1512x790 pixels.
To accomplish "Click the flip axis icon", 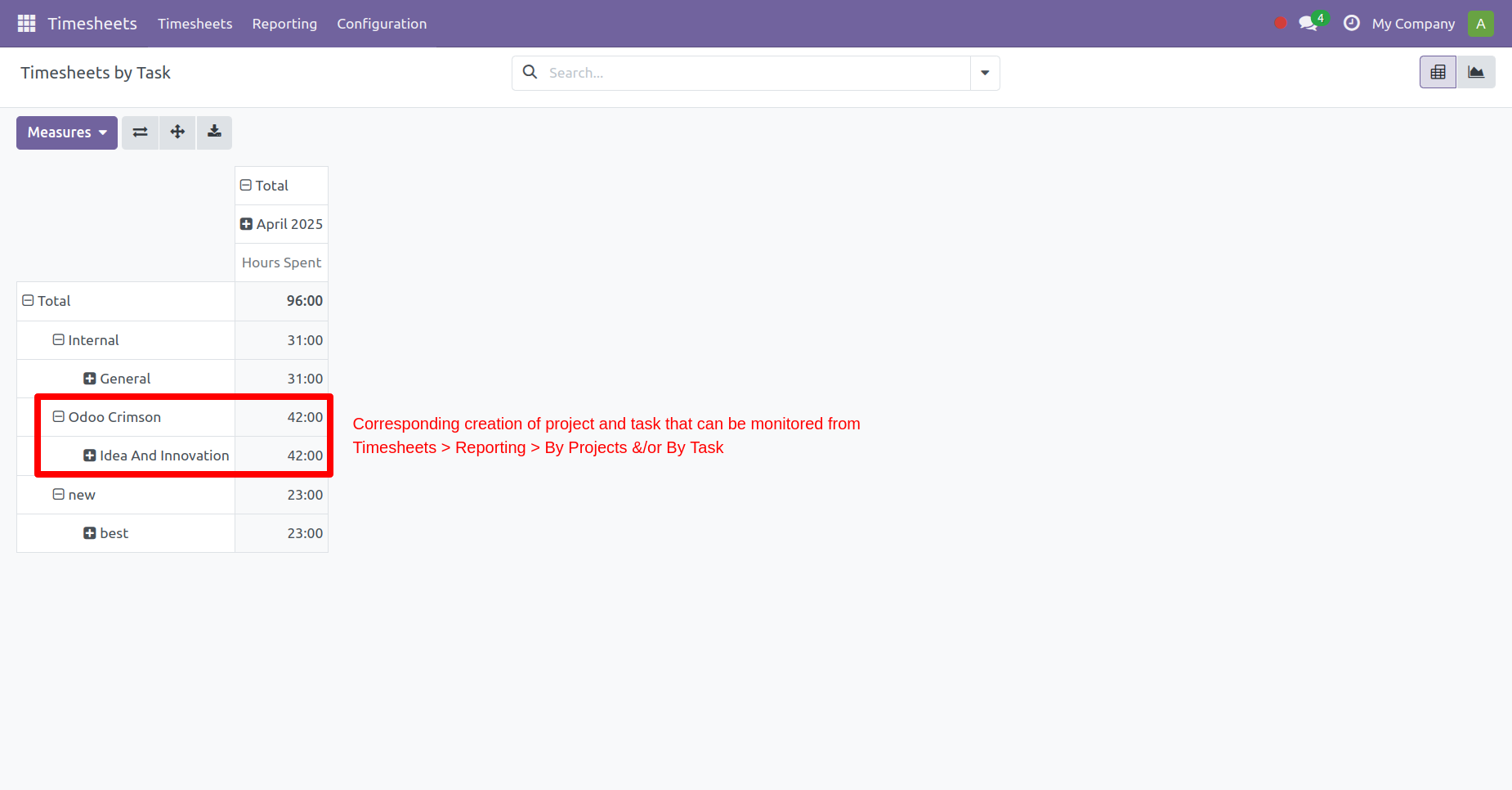I will pyautogui.click(x=141, y=132).
